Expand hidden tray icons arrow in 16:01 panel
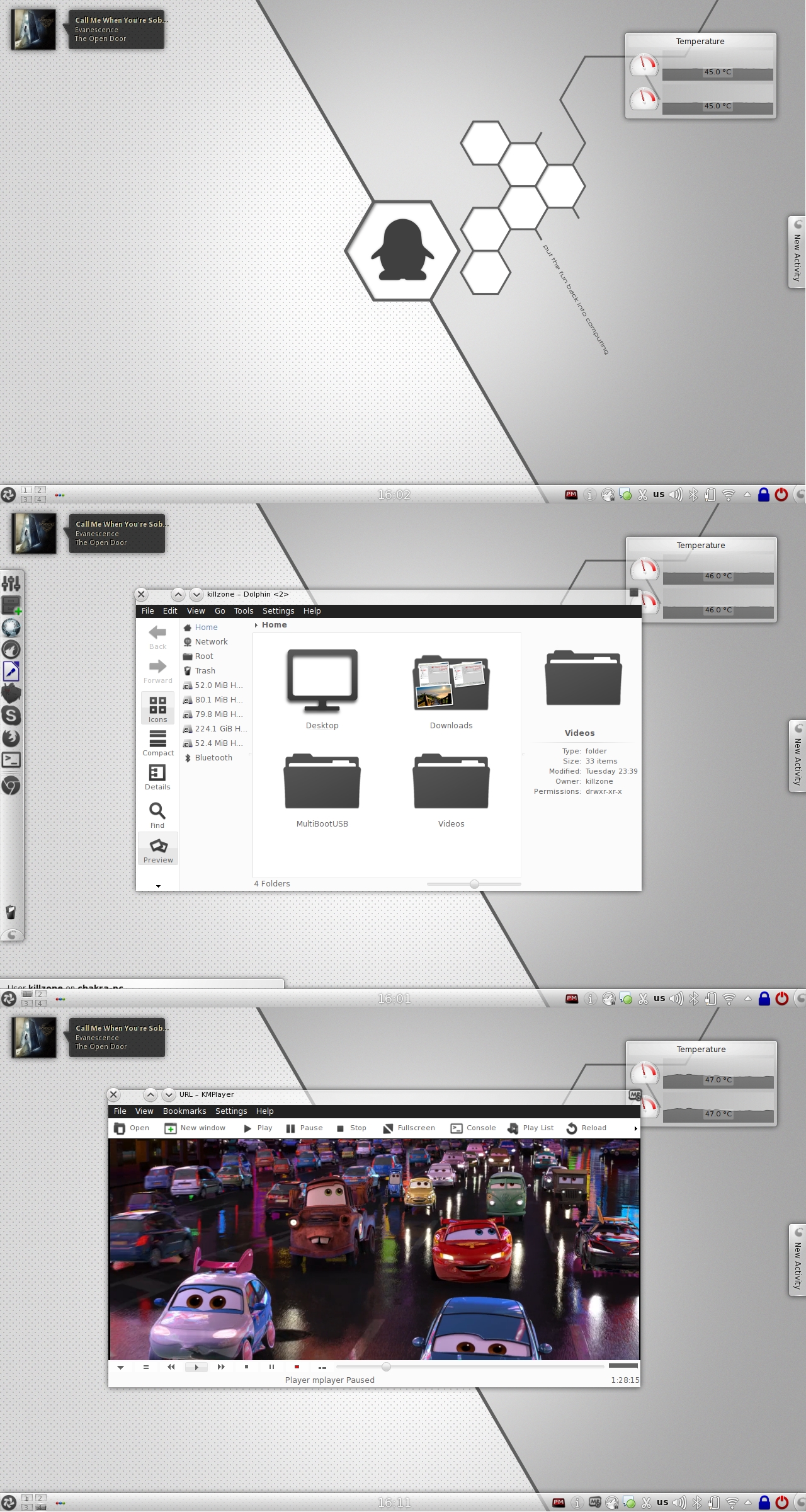Image resolution: width=806 pixels, height=1512 pixels. click(747, 999)
